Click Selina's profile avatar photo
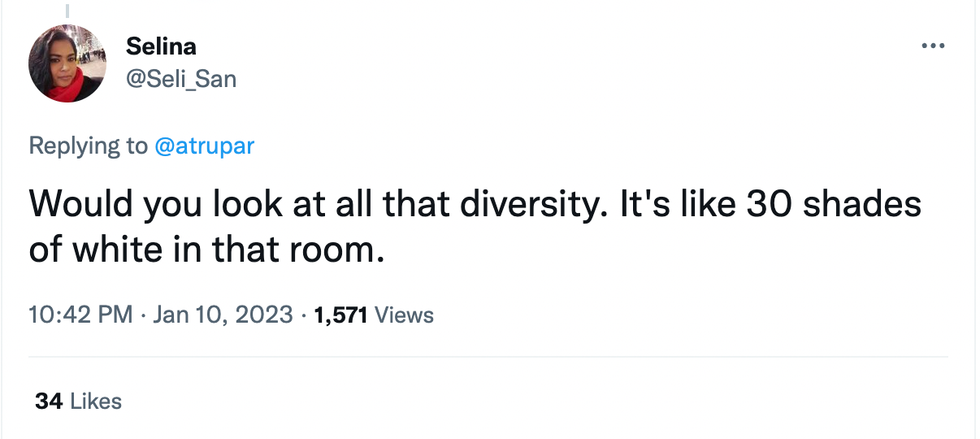This screenshot has height=439, width=980. [68, 63]
